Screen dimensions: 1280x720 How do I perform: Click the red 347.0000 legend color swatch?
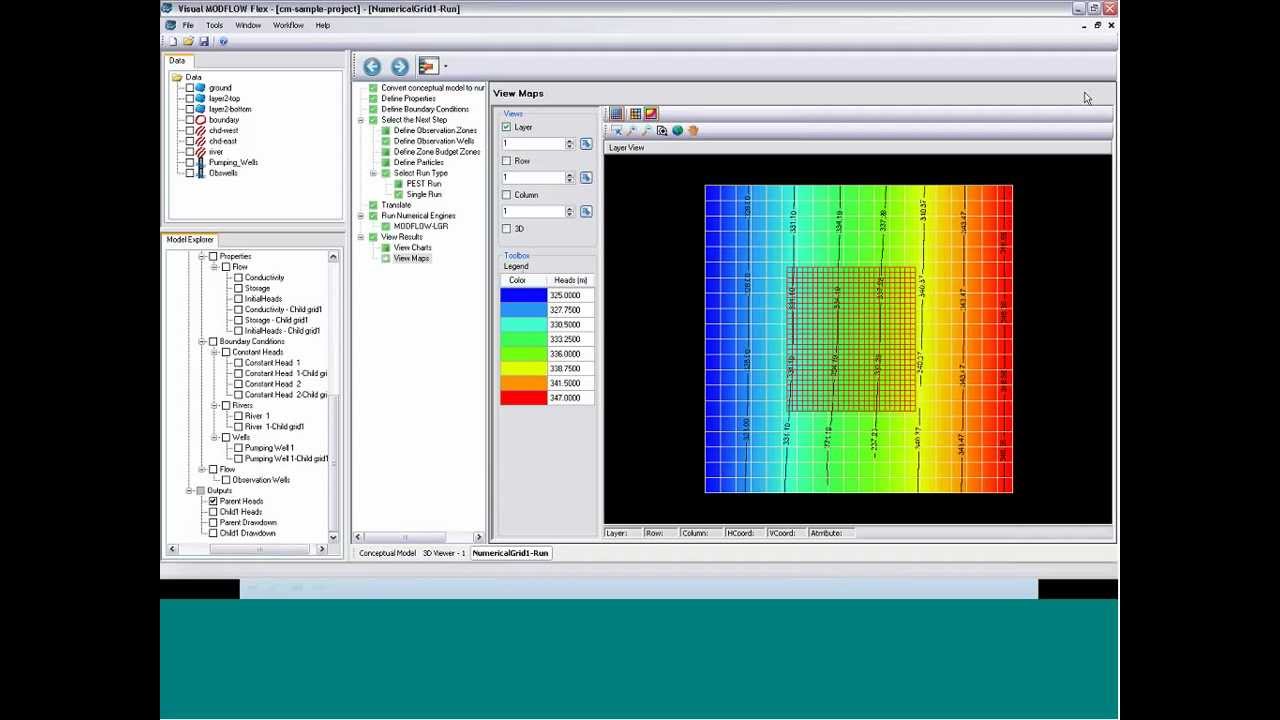[x=524, y=398]
